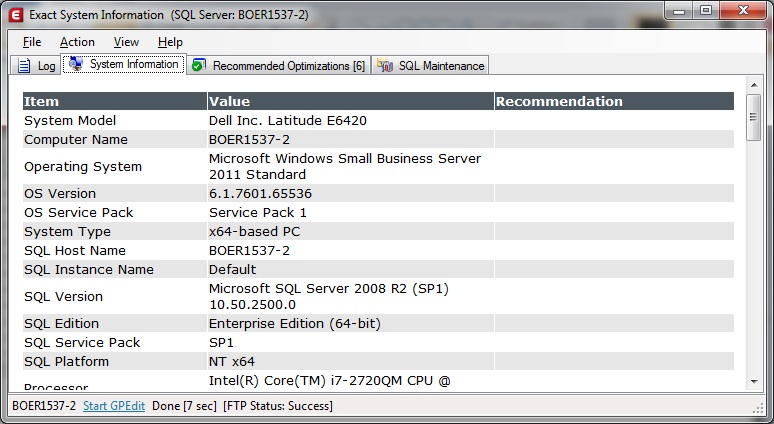Click the Recommendation column header

[614, 101]
